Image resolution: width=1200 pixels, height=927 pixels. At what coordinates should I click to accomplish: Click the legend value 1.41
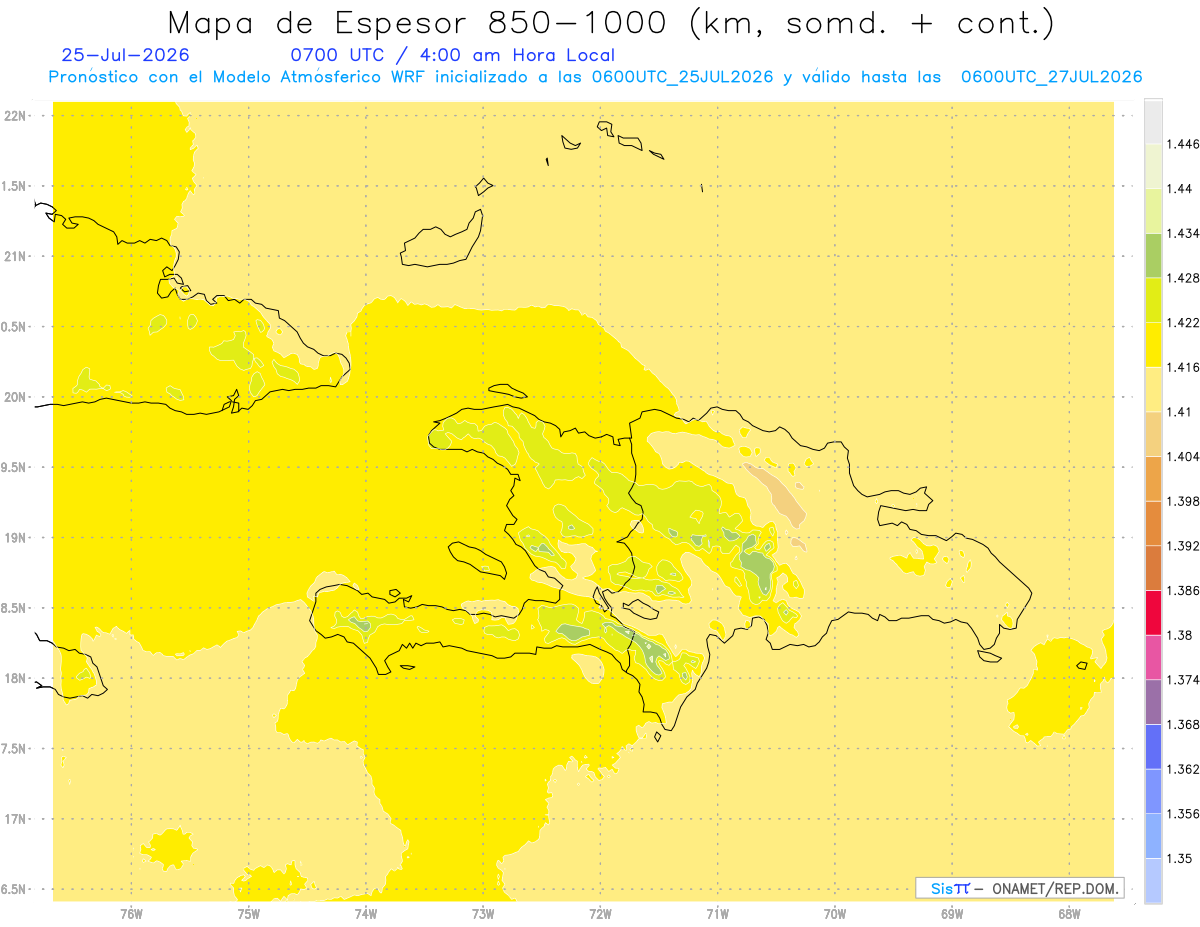pos(1180,412)
